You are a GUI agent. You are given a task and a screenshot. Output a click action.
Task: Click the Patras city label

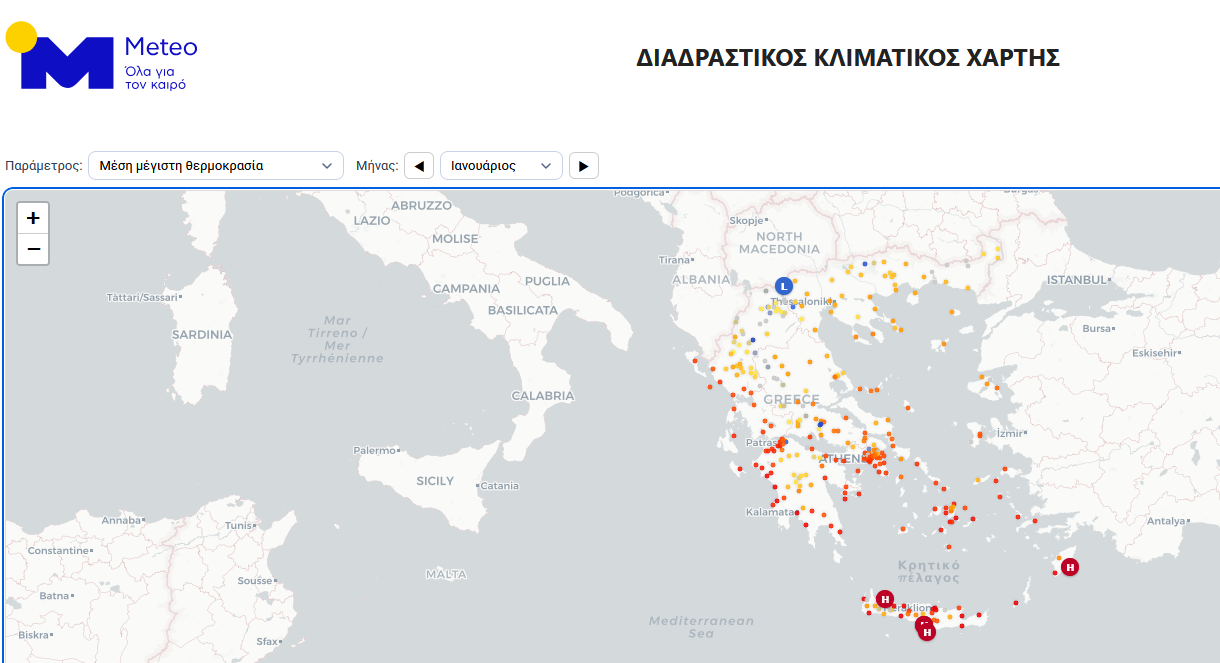point(763,442)
